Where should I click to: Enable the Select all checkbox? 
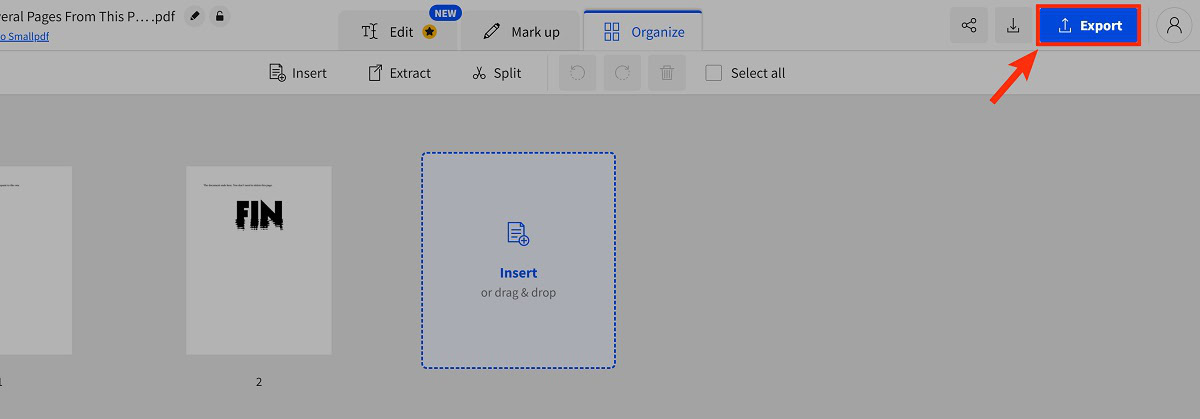[714, 73]
